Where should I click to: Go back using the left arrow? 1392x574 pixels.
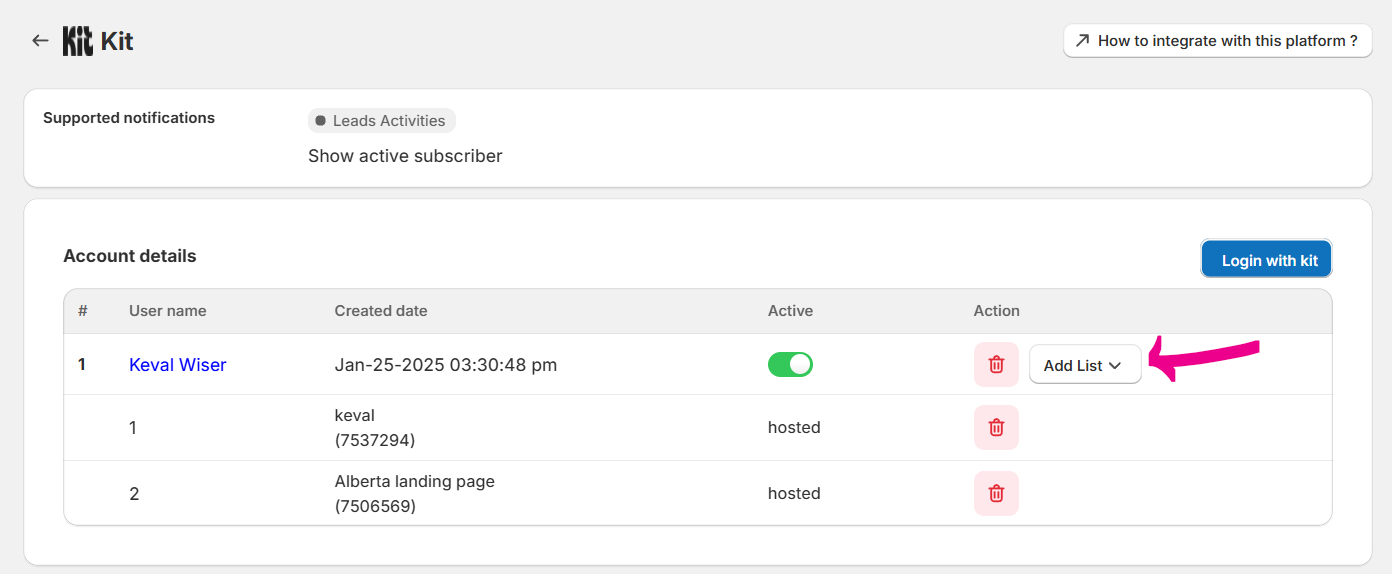click(40, 41)
